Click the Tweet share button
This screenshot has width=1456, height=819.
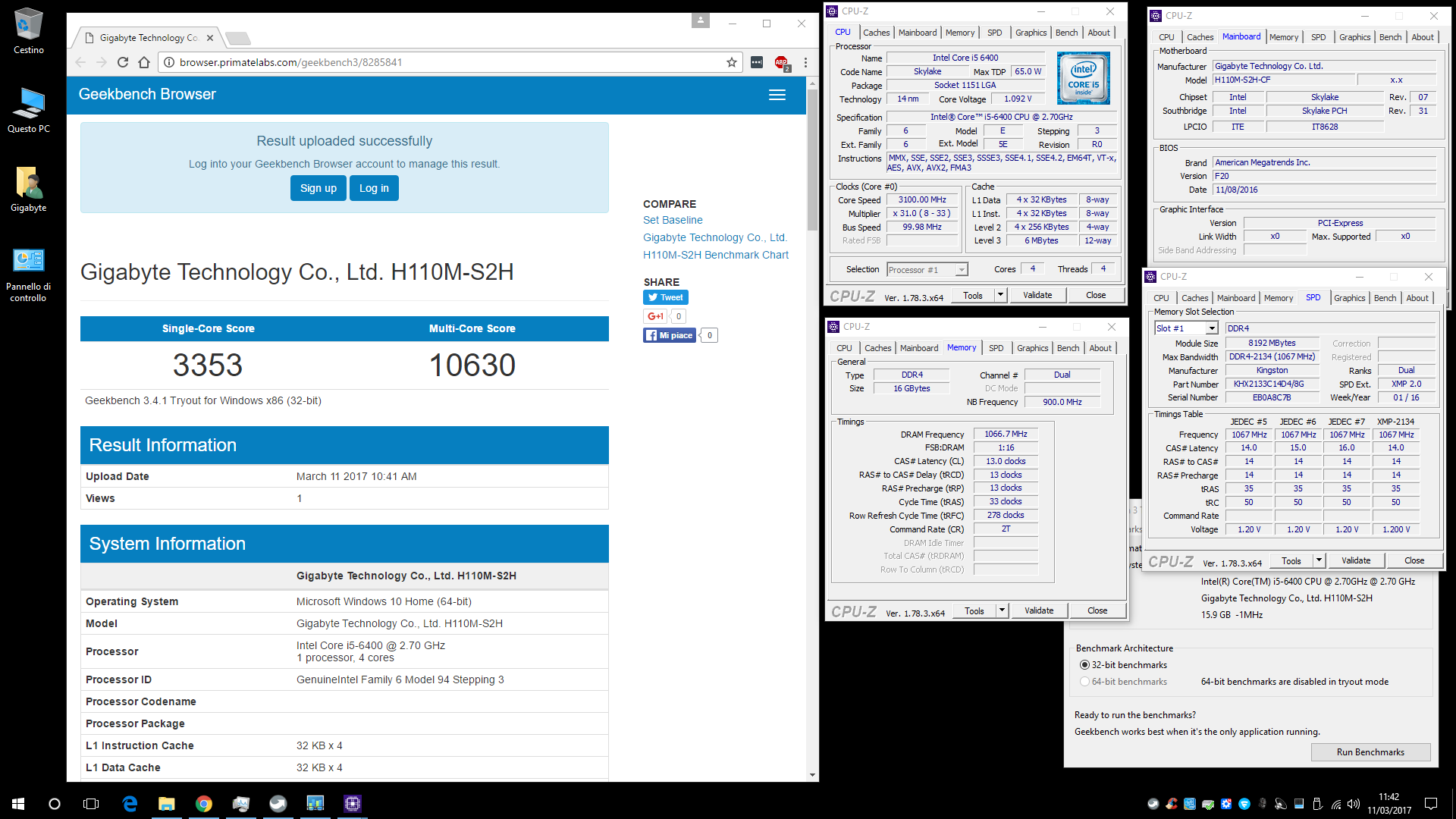[666, 297]
